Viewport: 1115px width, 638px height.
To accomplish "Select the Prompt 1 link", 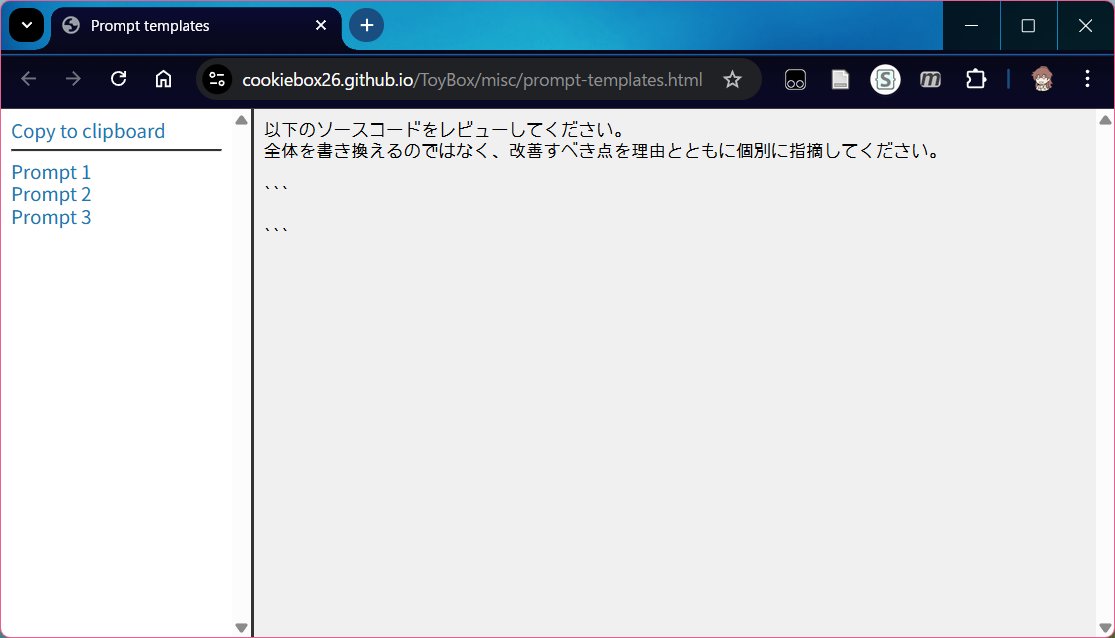I will (x=51, y=172).
